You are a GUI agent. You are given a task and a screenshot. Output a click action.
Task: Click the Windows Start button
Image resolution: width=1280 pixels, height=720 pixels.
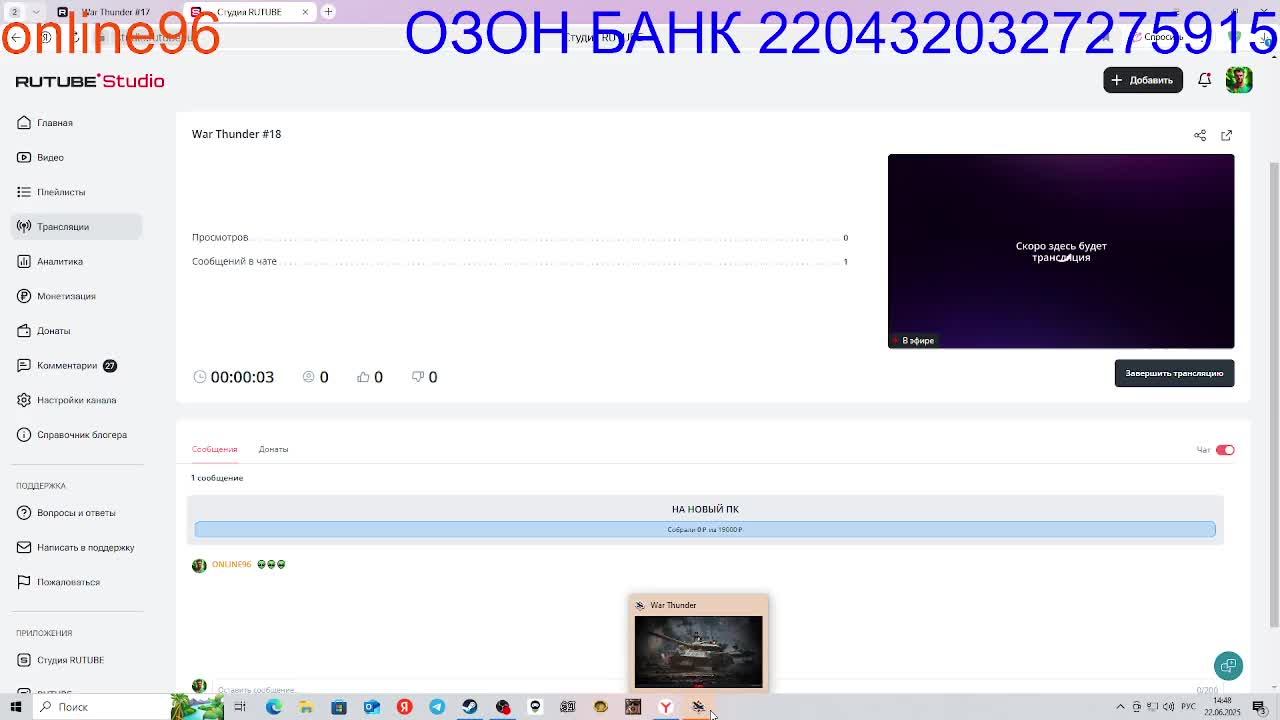tap(15, 707)
